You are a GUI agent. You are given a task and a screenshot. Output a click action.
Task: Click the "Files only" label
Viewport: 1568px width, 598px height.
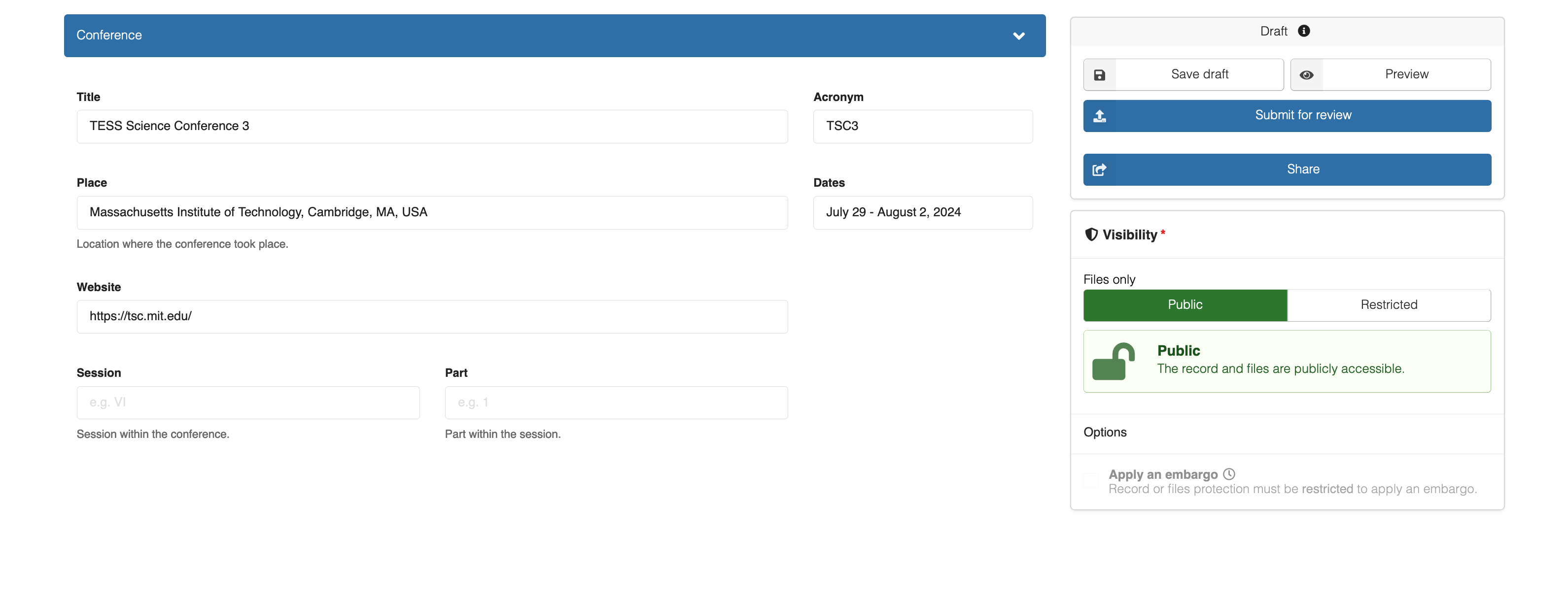pos(1109,279)
